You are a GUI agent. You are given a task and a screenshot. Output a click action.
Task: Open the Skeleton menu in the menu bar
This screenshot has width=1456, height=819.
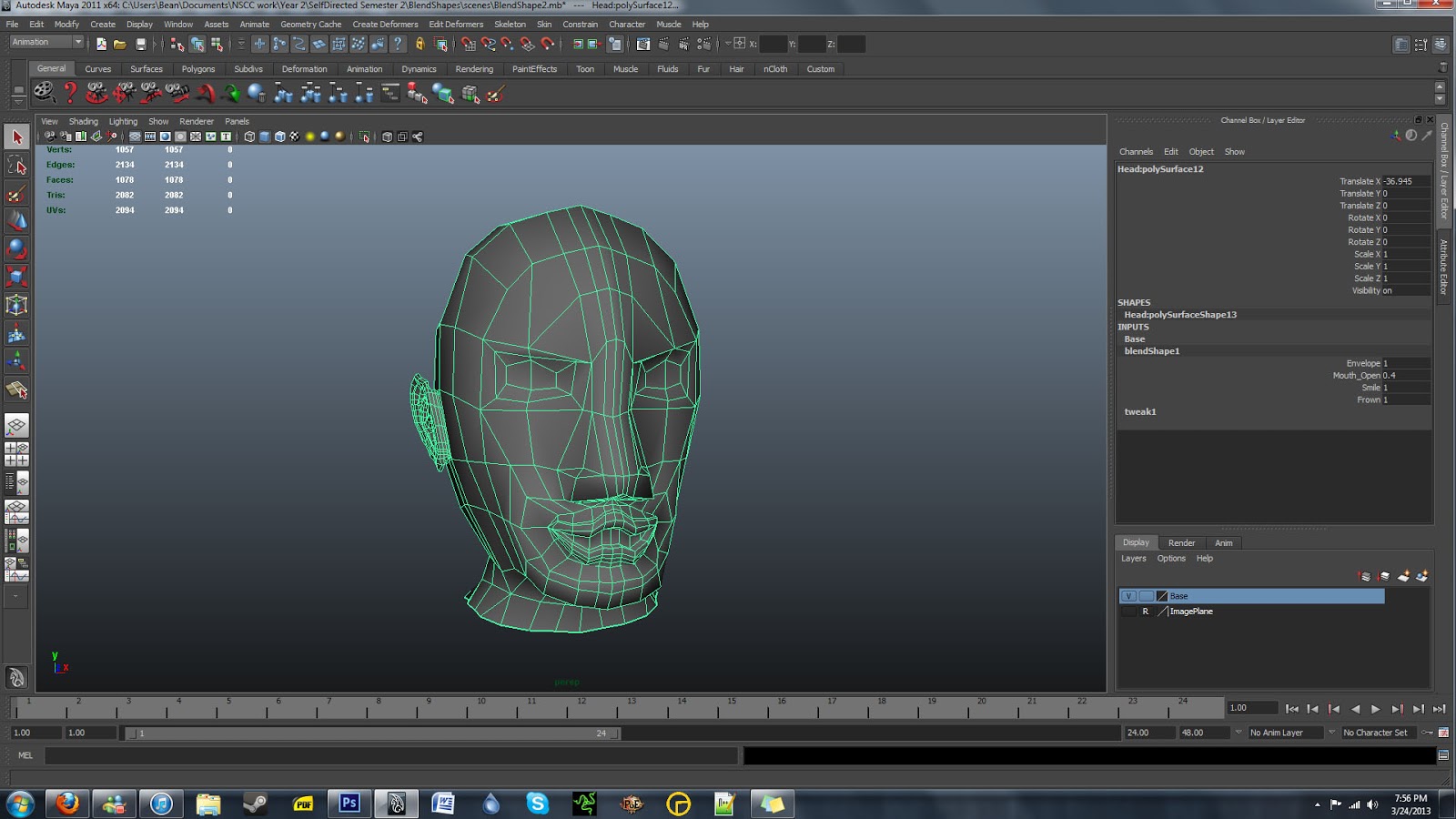[510, 24]
